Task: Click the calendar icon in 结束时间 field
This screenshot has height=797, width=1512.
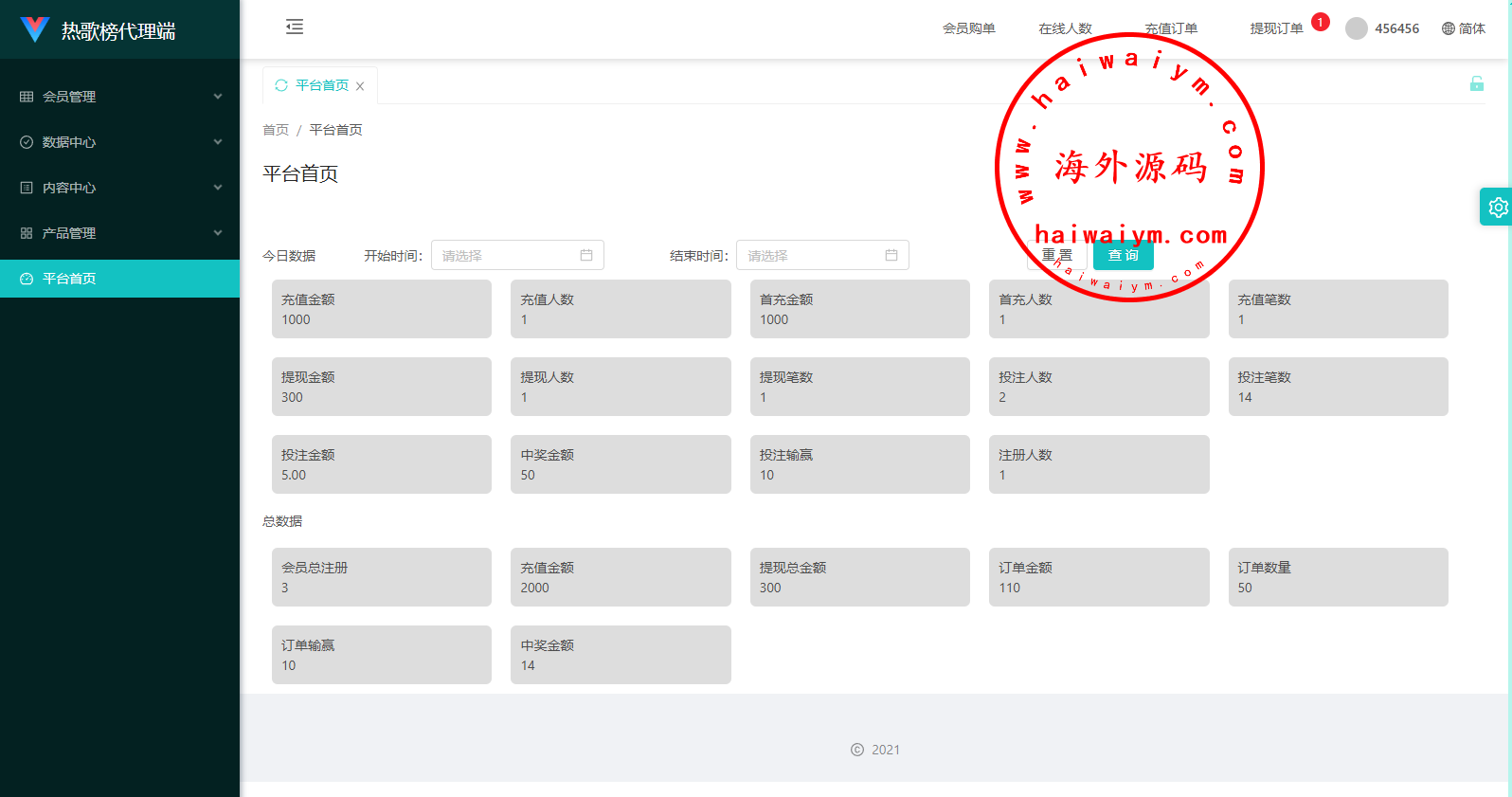Action: (x=891, y=255)
